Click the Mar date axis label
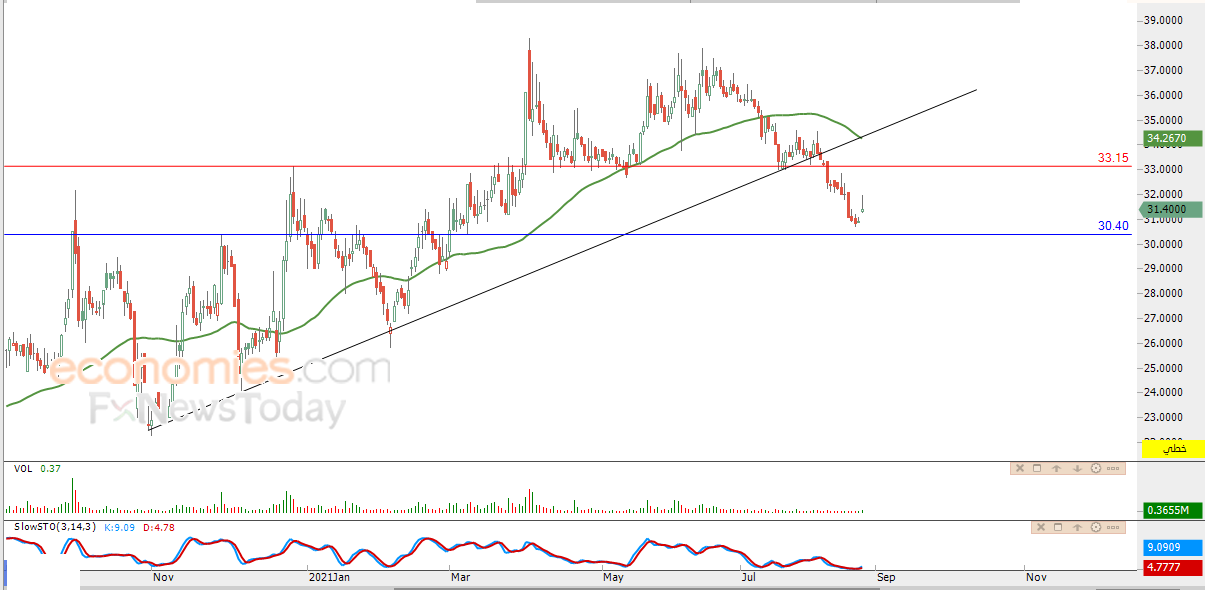The image size is (1205, 590). (x=460, y=577)
